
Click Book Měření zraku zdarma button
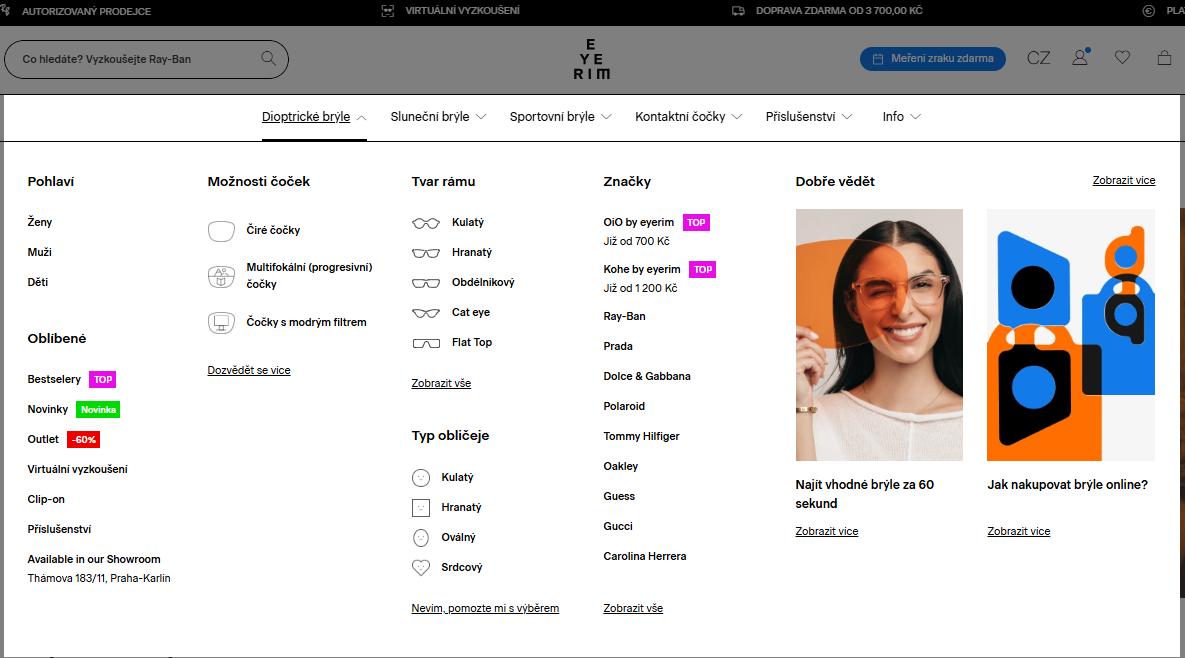click(x=933, y=59)
